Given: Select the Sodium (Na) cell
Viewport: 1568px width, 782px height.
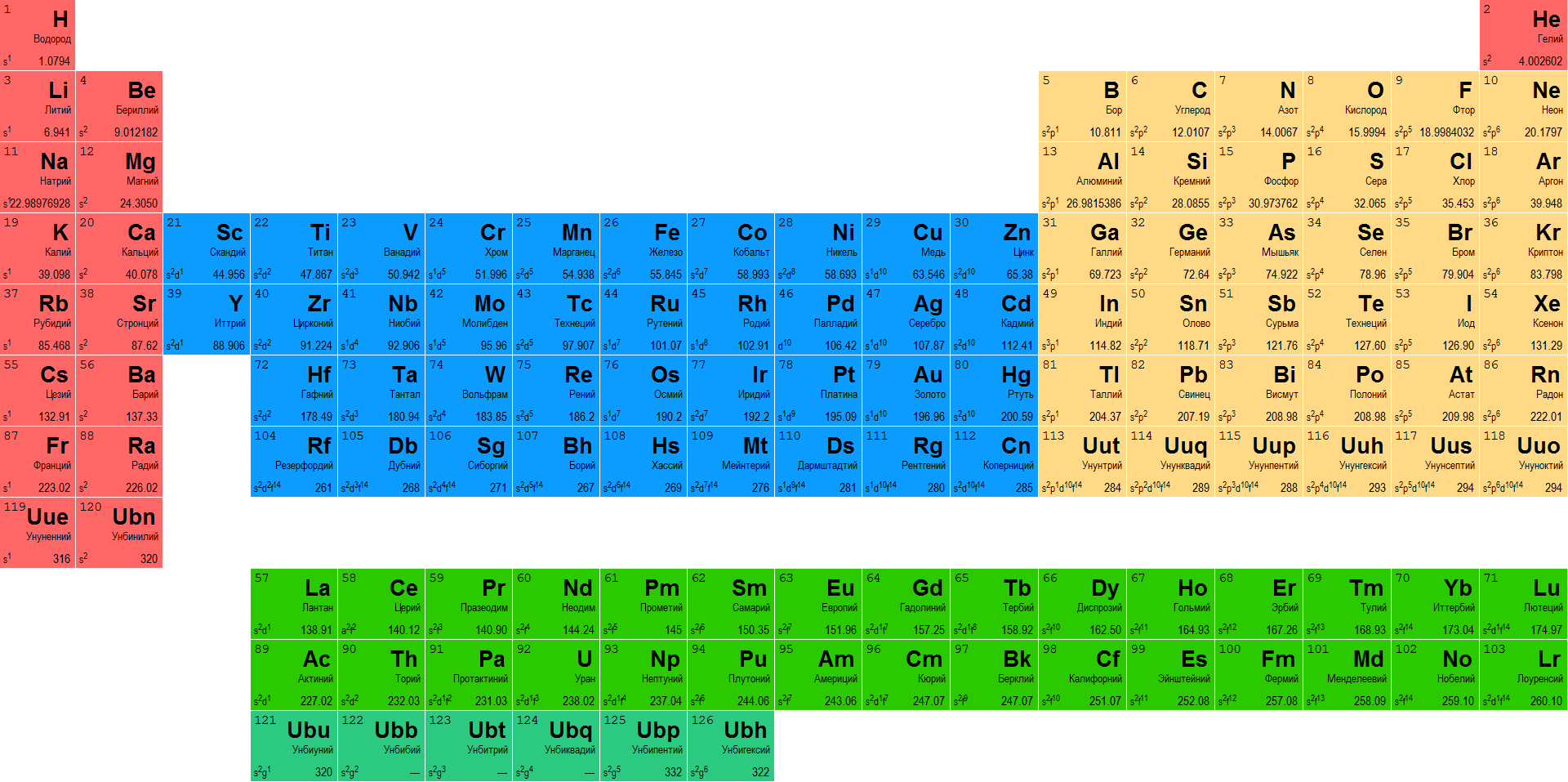Looking at the screenshot, I should [x=38, y=177].
